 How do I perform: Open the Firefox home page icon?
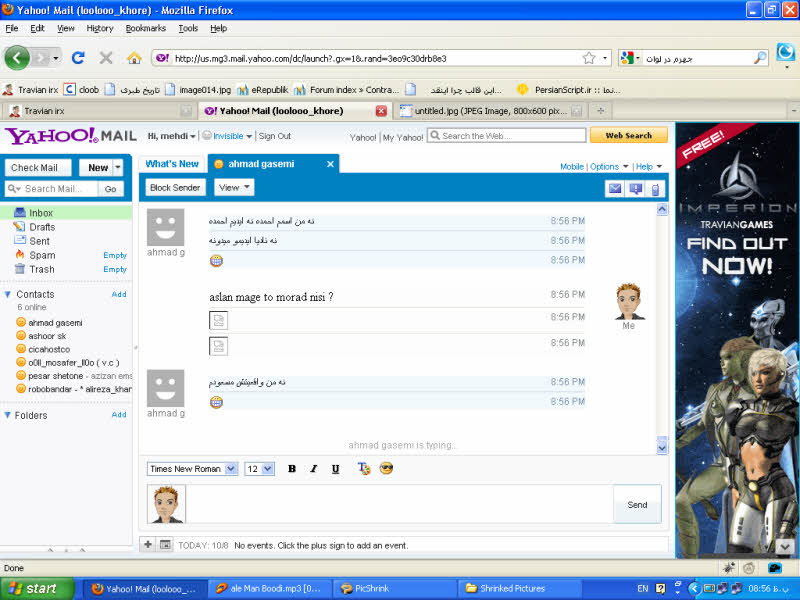134,58
